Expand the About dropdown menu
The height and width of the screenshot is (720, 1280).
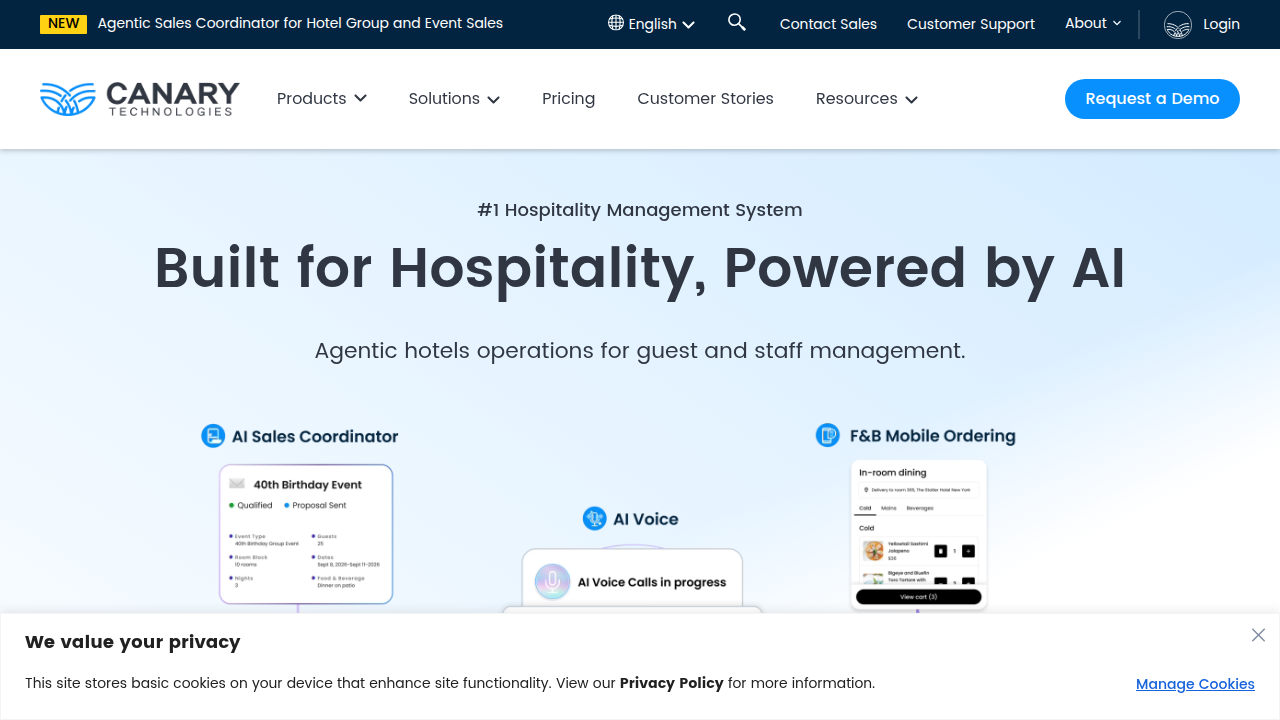(x=1093, y=23)
